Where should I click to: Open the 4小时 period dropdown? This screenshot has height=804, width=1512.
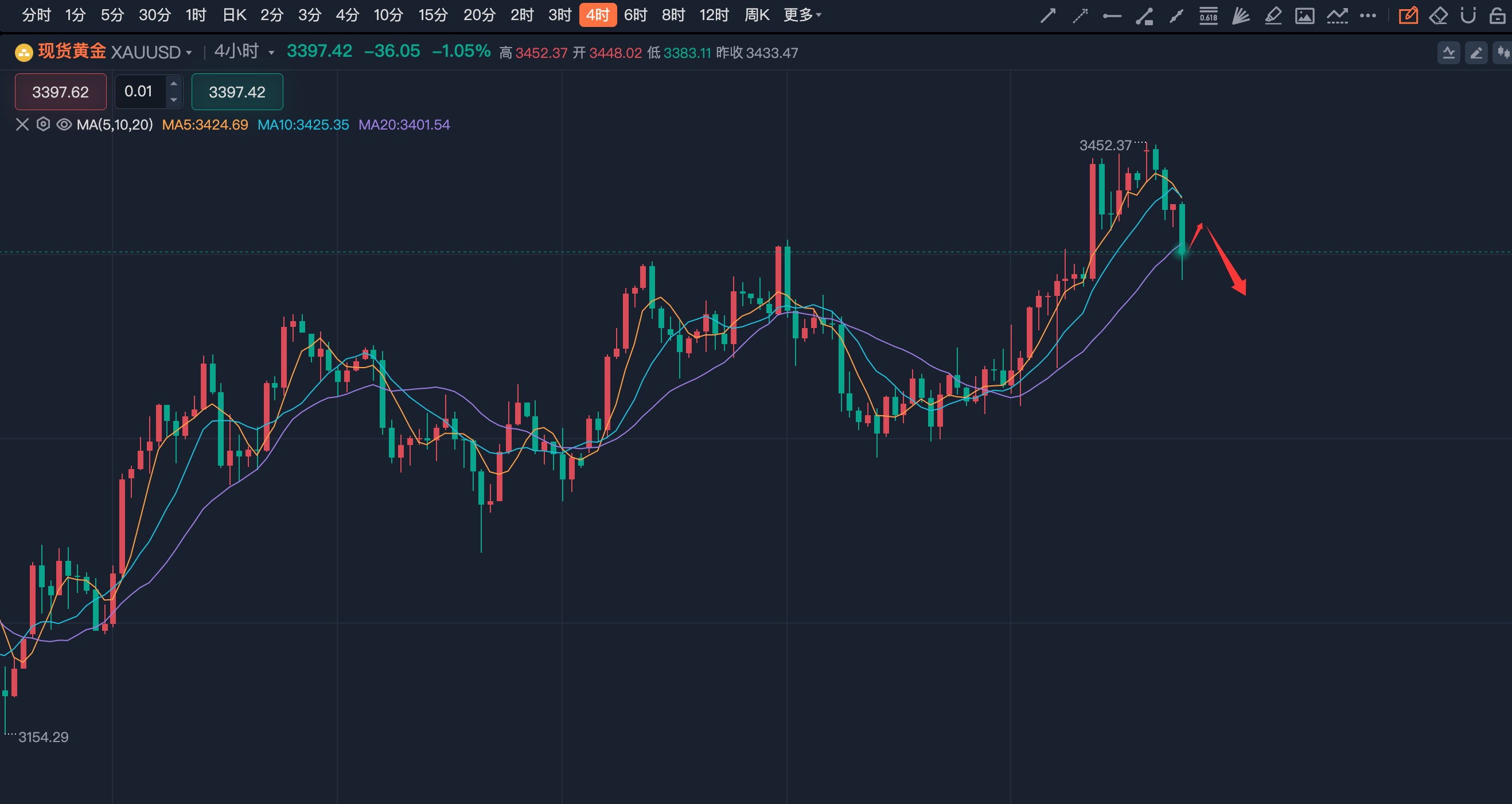(271, 53)
